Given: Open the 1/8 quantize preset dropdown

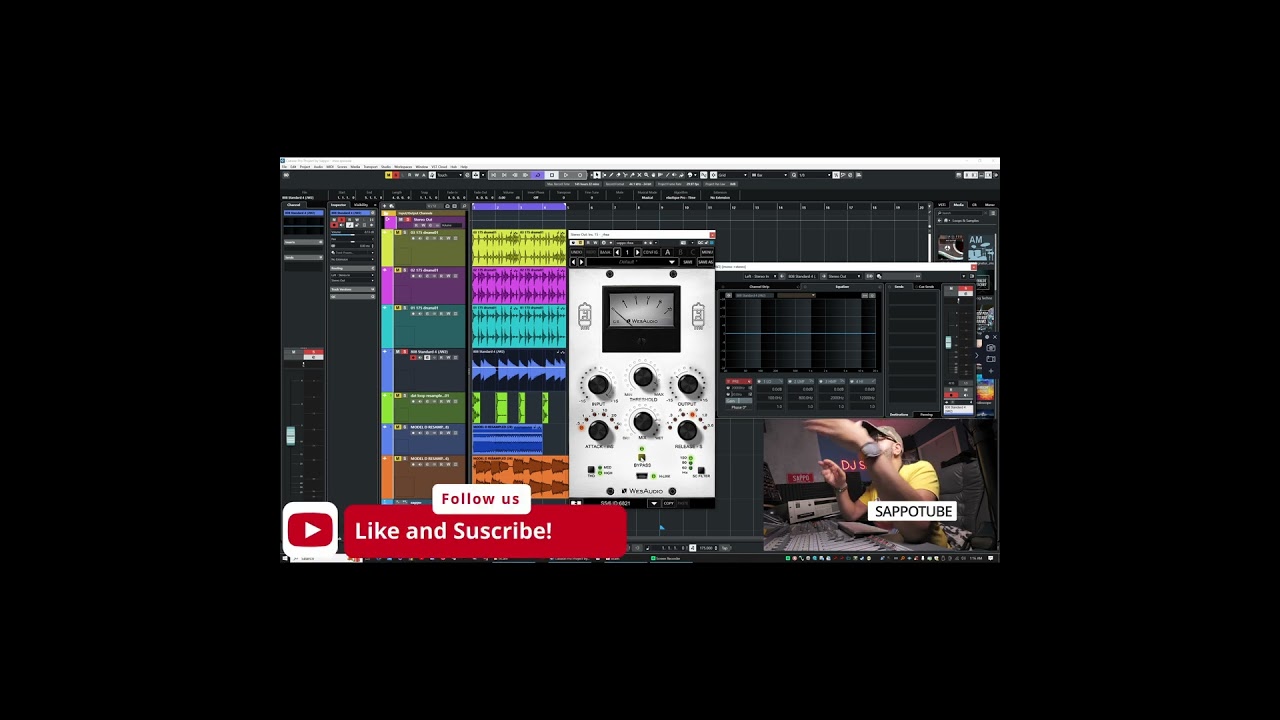Looking at the screenshot, I should pyautogui.click(x=814, y=175).
